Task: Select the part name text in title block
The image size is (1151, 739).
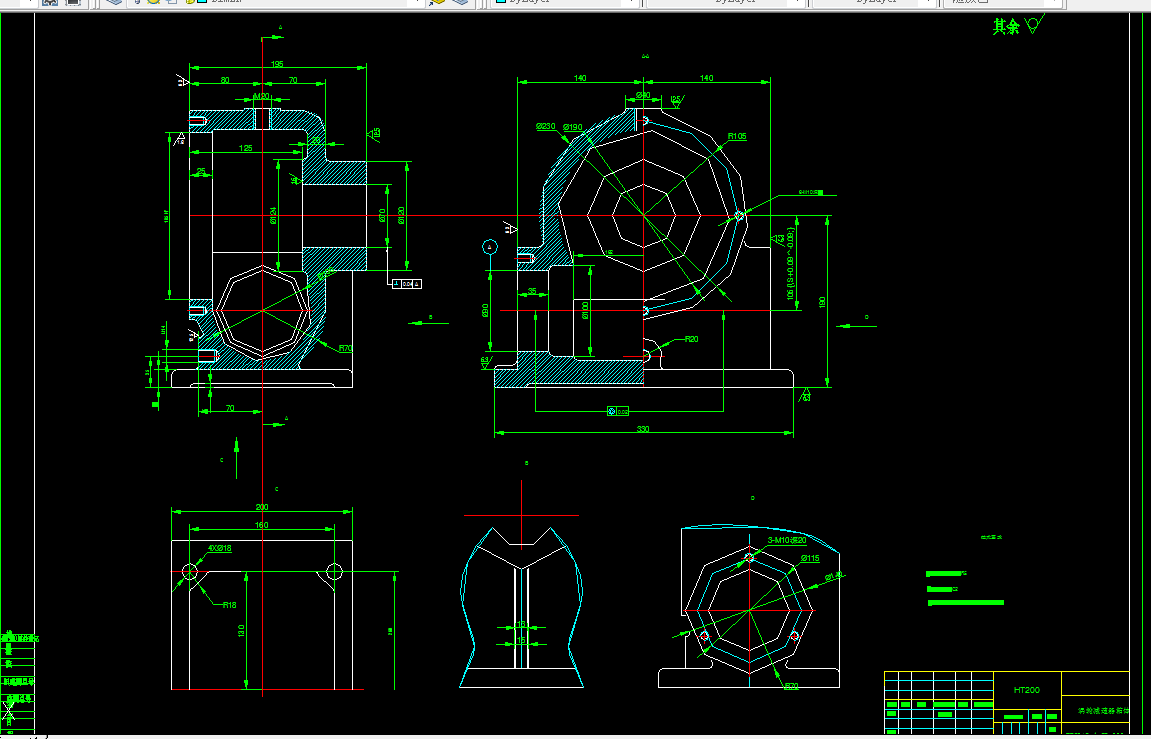Action: point(1103,711)
